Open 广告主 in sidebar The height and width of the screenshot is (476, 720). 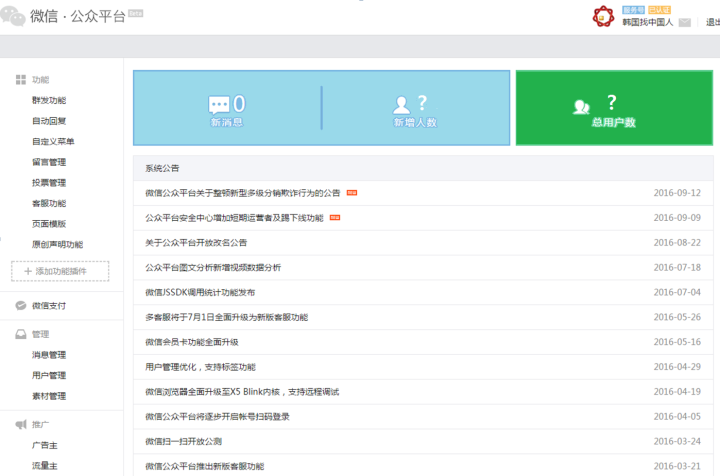(x=45, y=445)
